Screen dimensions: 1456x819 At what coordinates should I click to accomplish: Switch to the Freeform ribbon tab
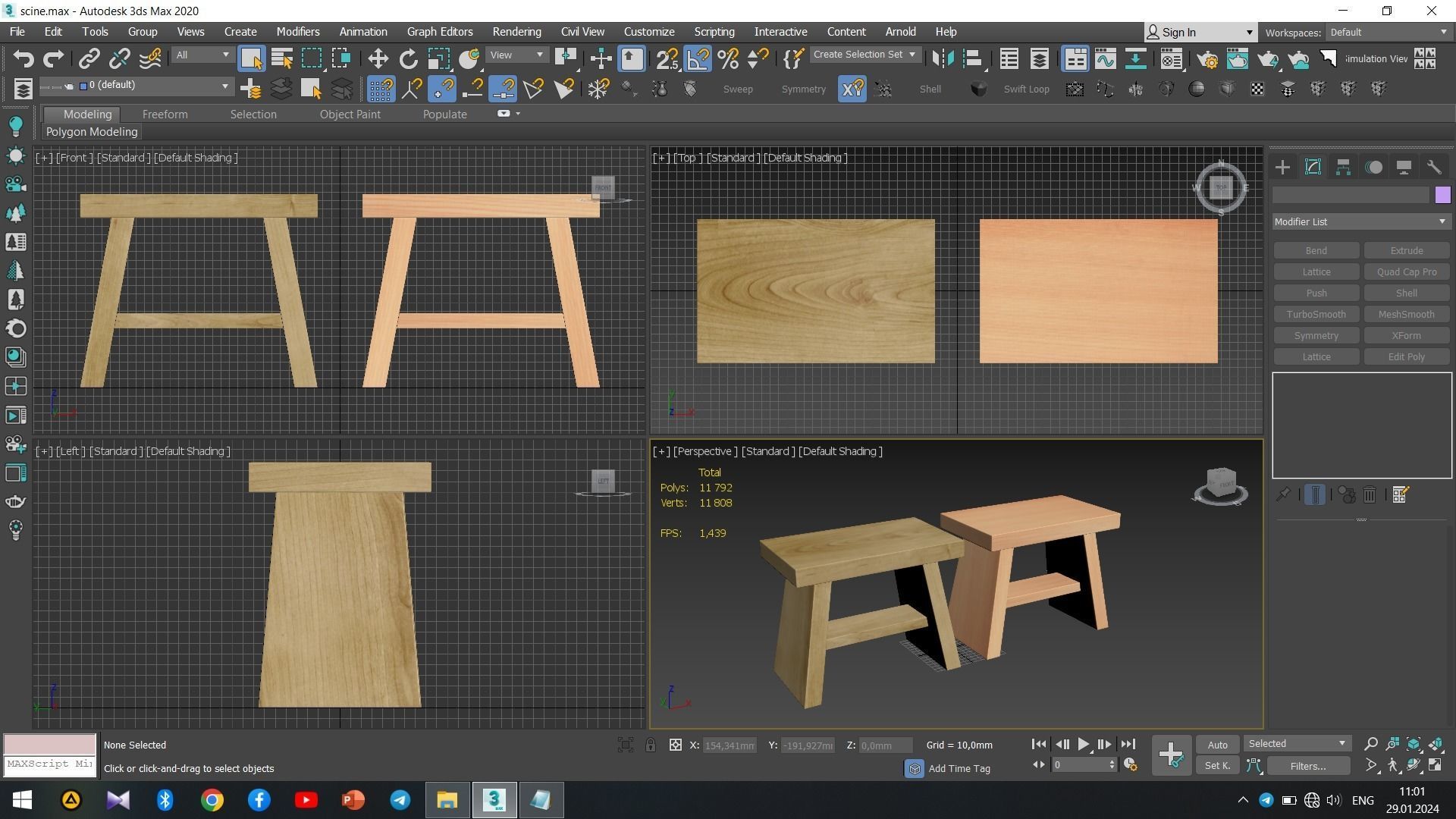point(165,115)
